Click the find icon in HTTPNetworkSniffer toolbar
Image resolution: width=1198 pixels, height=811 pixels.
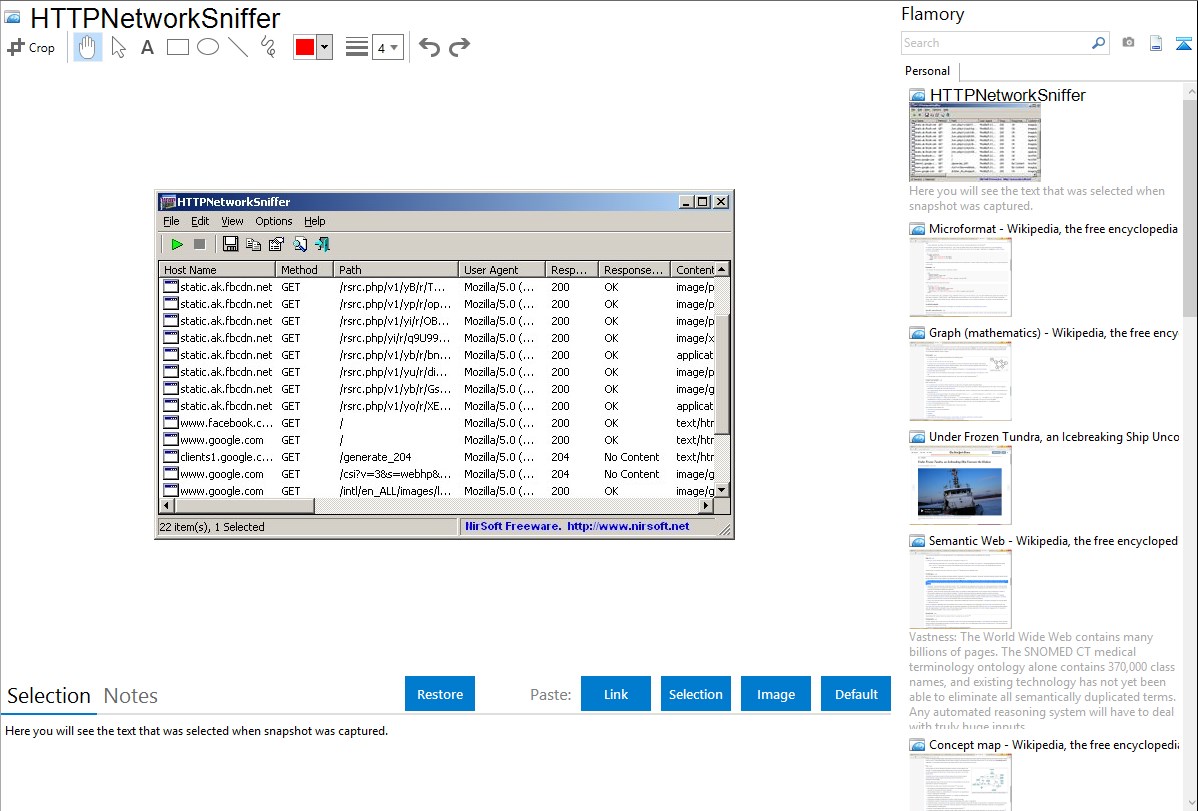pyautogui.click(x=300, y=245)
